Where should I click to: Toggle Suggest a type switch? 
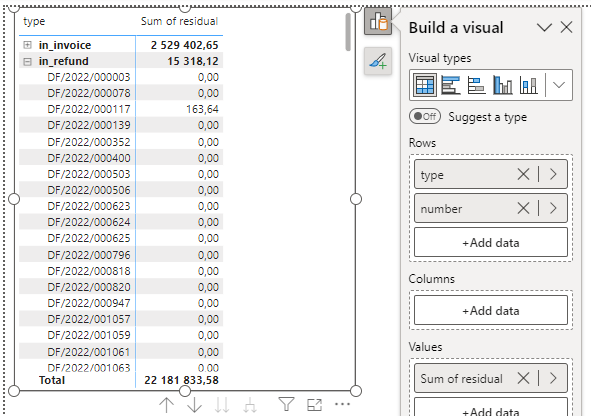[425, 116]
